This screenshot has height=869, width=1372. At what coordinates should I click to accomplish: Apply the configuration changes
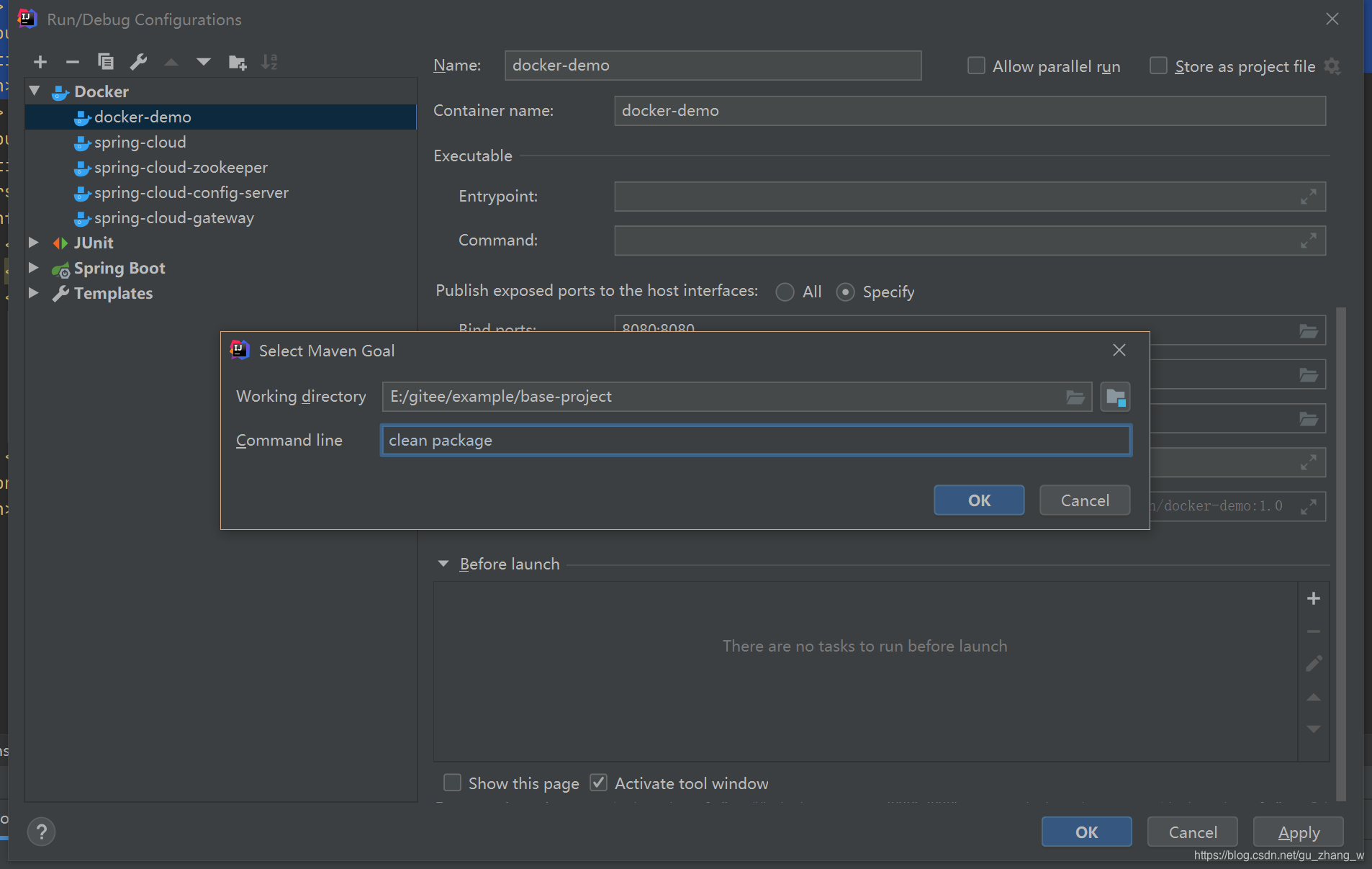pyautogui.click(x=1299, y=832)
